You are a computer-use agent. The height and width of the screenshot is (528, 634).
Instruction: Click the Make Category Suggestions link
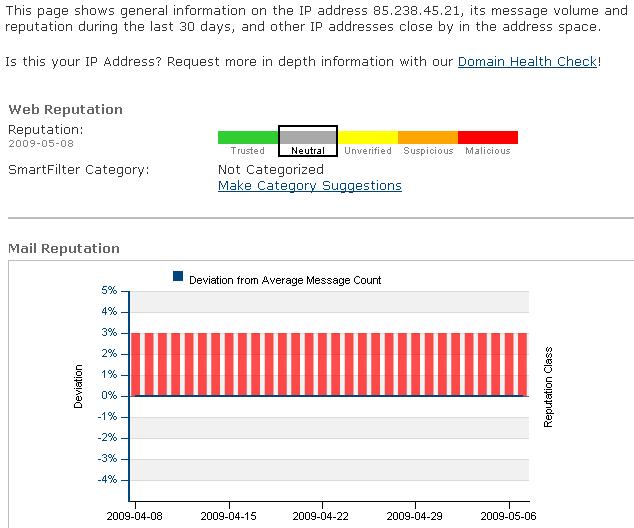point(310,186)
